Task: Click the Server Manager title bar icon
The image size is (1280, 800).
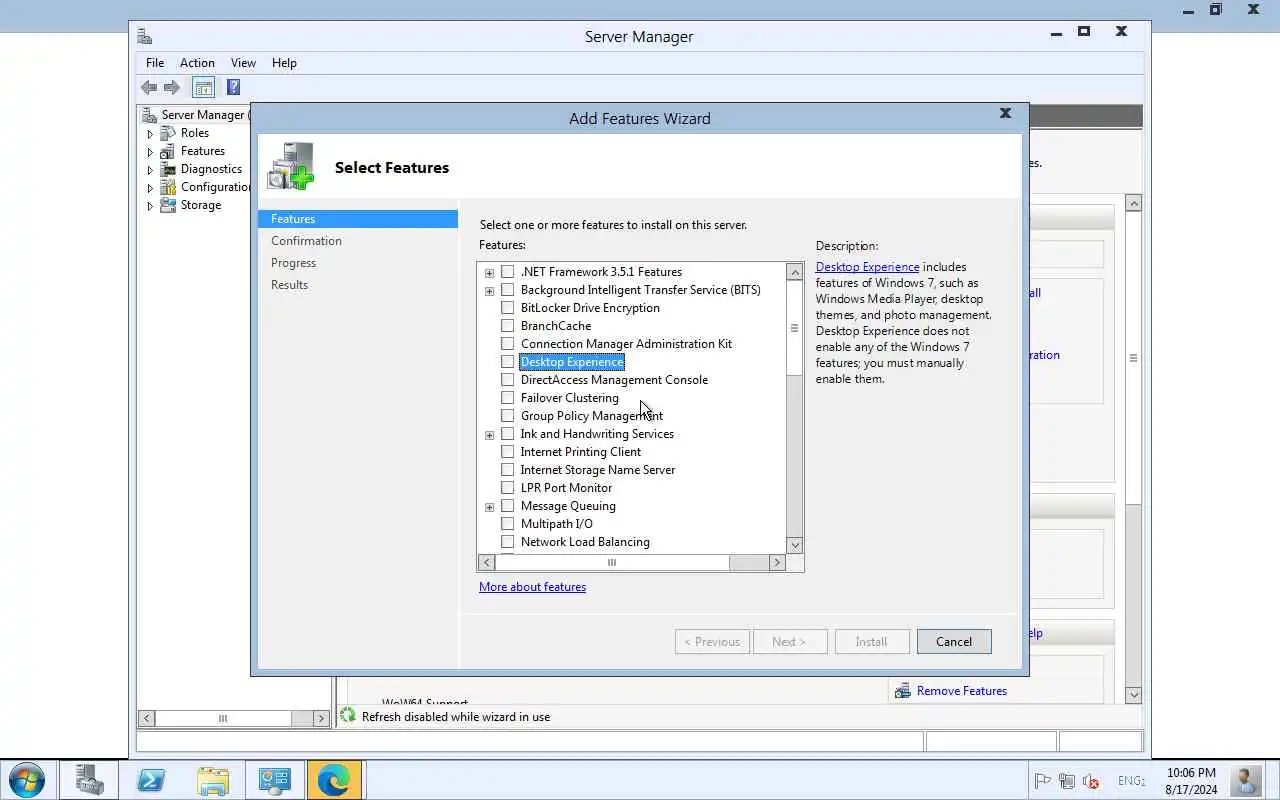Action: tap(145, 37)
